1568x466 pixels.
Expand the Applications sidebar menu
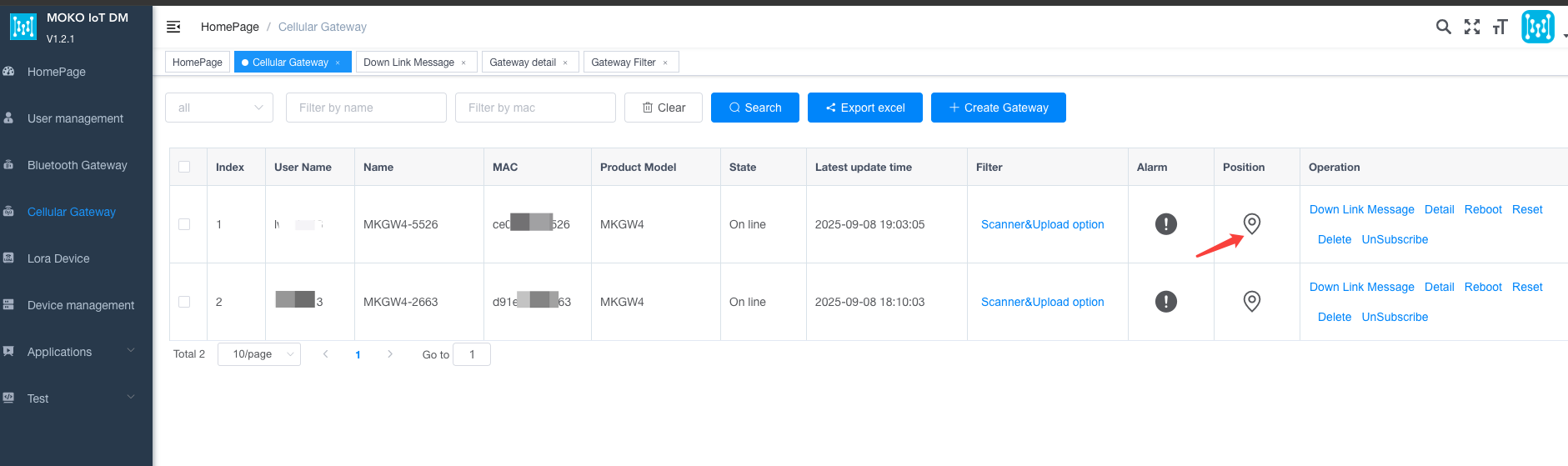(x=76, y=352)
